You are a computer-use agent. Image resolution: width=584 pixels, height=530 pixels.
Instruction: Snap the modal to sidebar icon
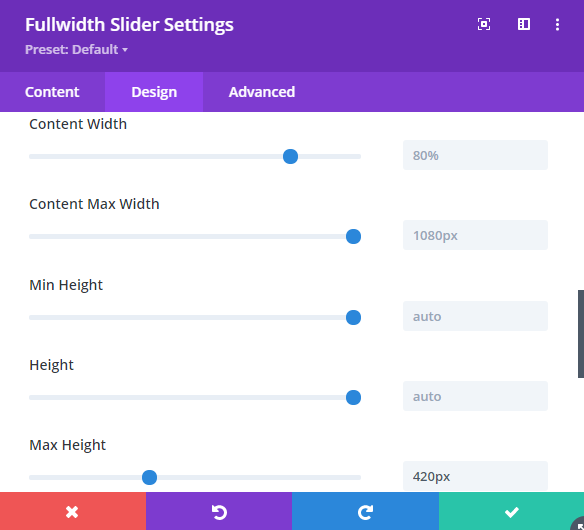coord(524,25)
